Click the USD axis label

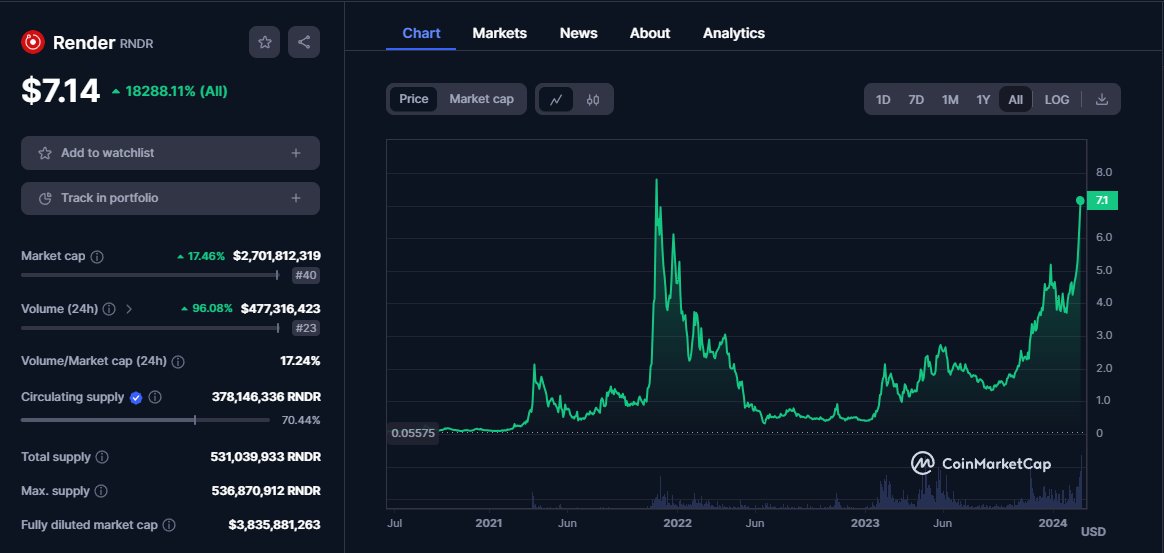(x=1093, y=531)
